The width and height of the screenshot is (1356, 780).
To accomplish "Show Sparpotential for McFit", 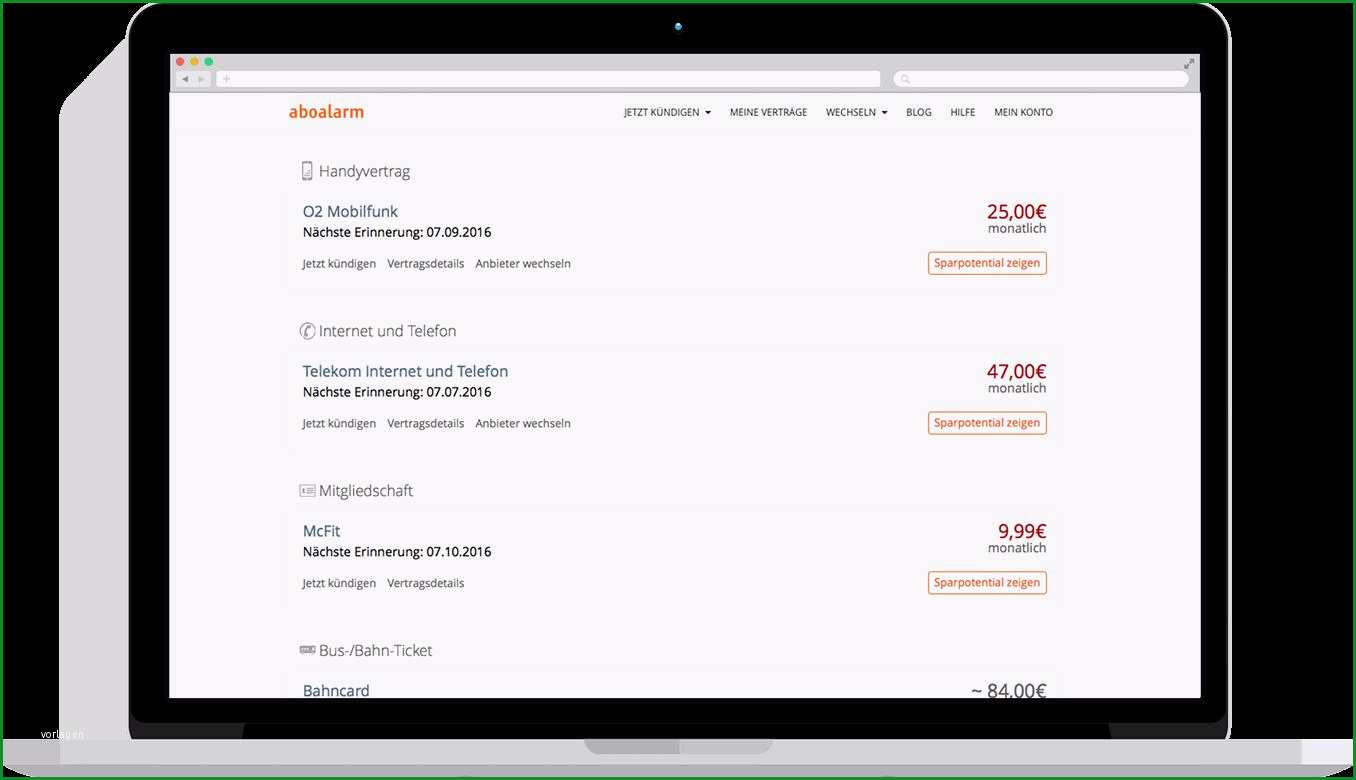I will coord(987,582).
